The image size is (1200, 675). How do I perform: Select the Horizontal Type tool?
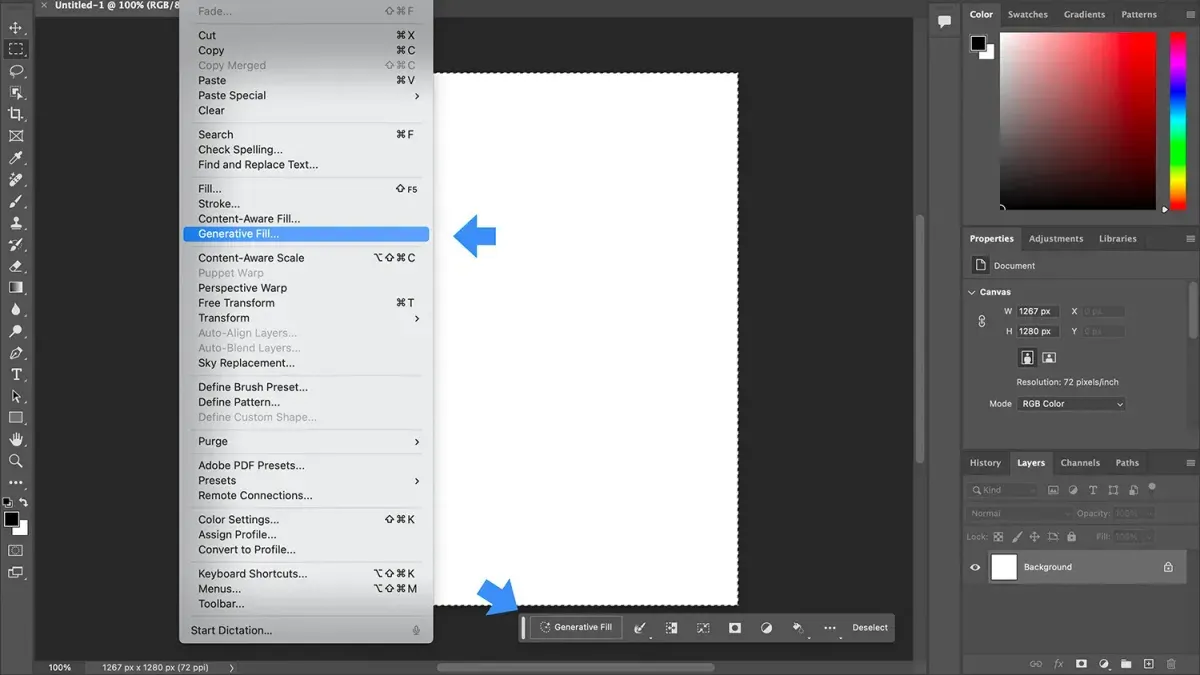point(16,375)
